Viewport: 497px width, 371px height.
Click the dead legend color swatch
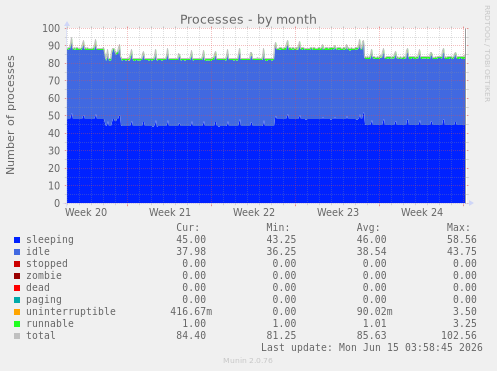17,288
